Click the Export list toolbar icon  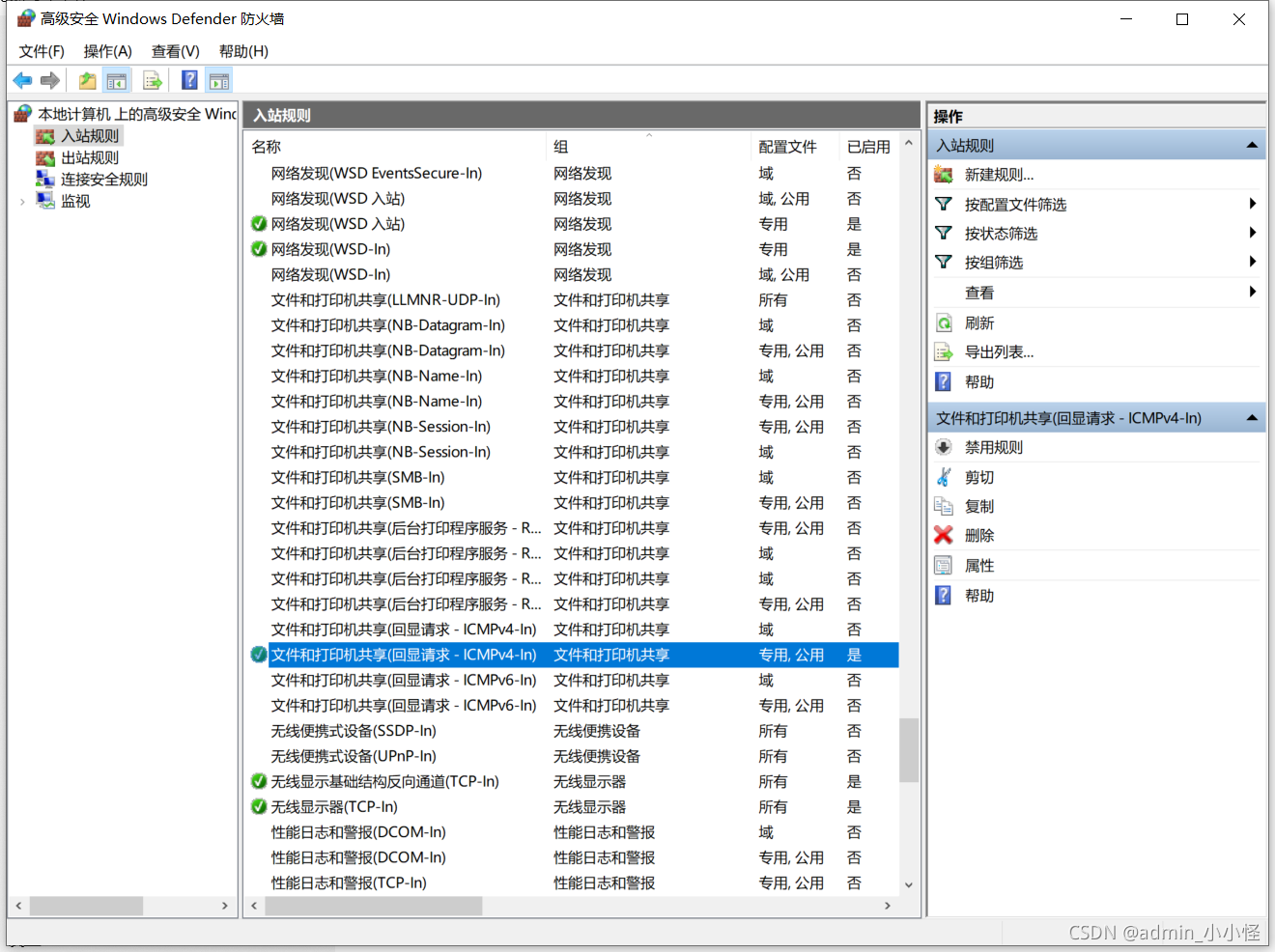153,80
